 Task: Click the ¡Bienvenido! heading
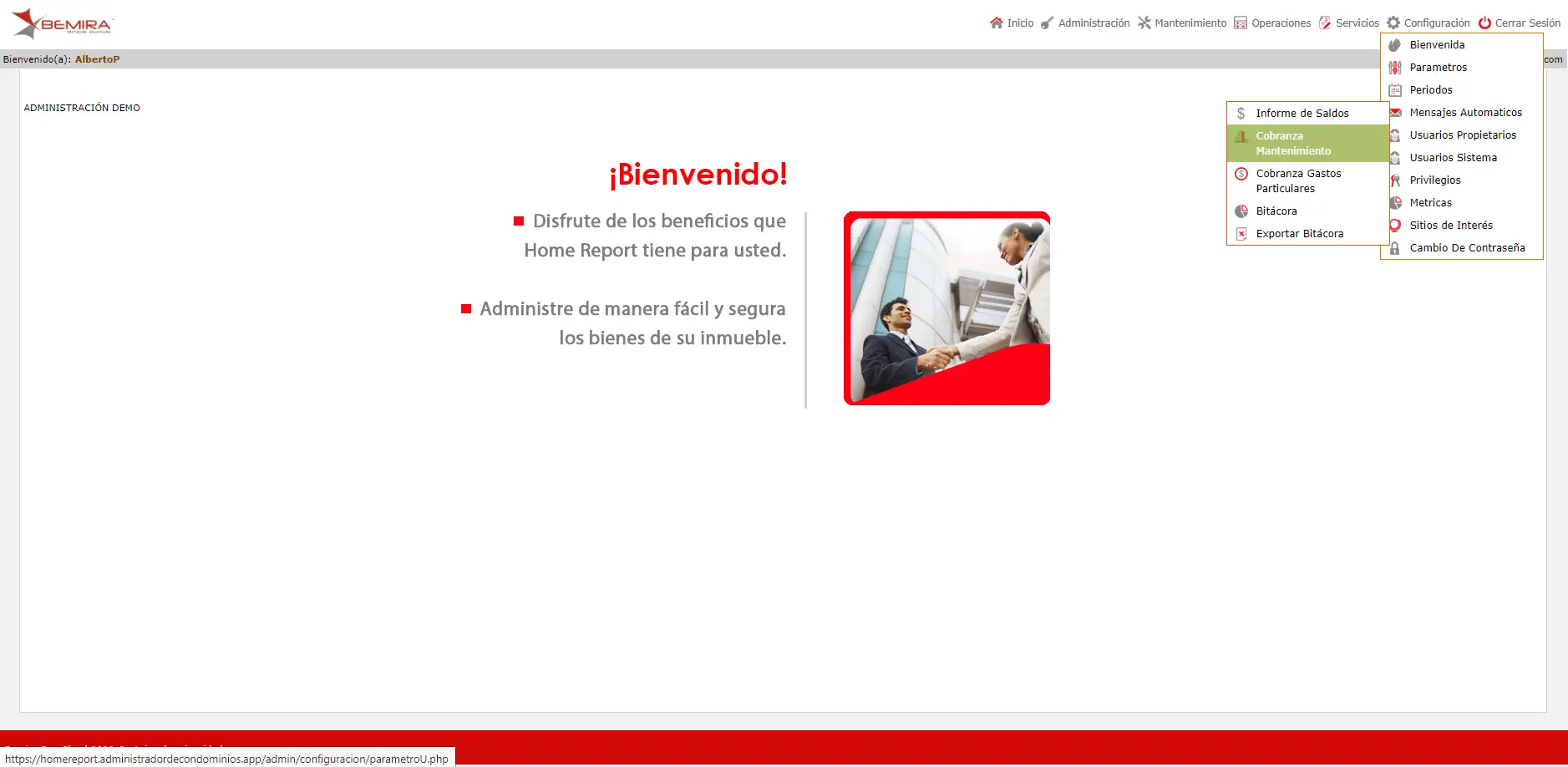pos(698,174)
